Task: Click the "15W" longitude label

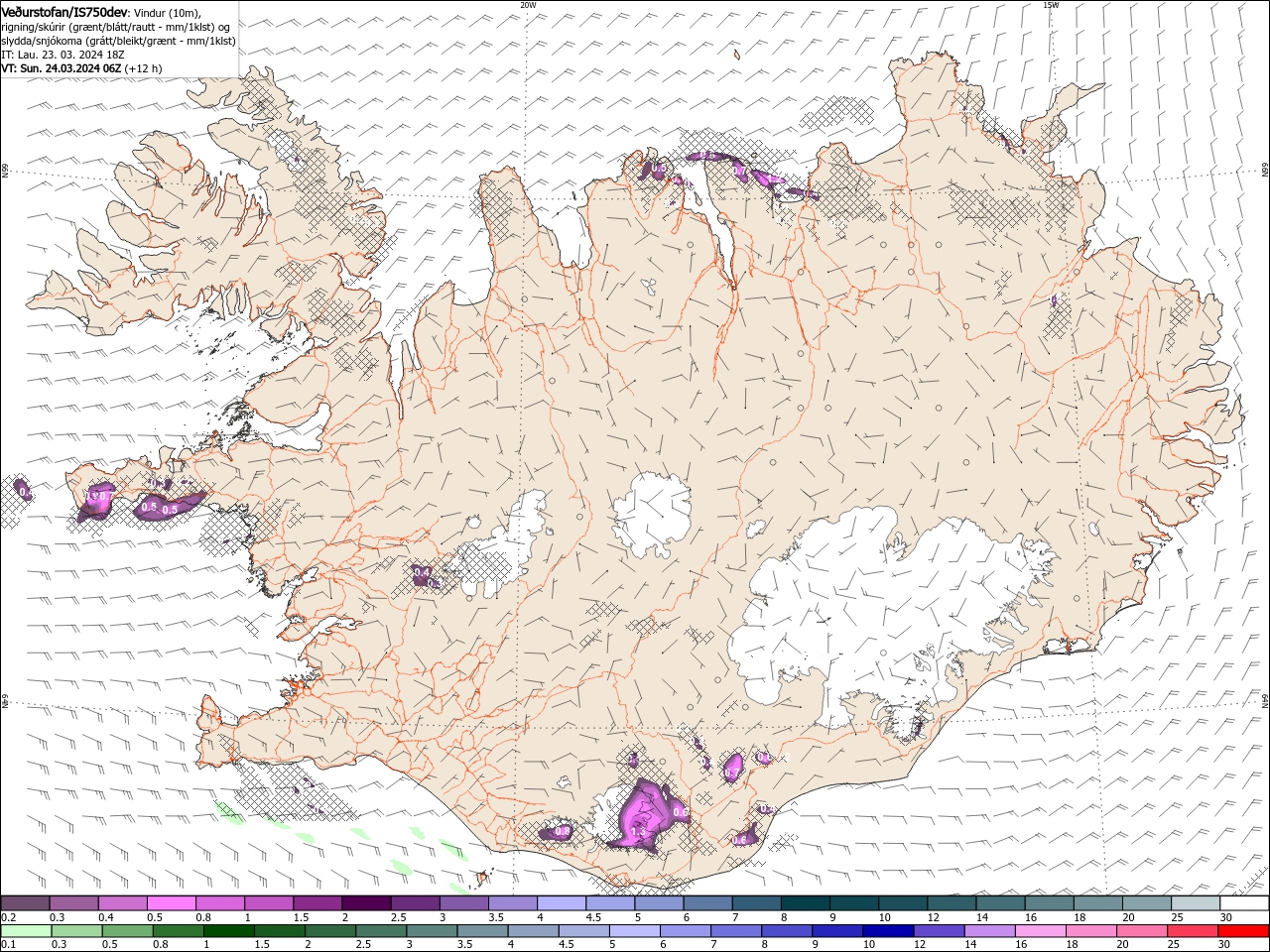Action: pos(1051,5)
